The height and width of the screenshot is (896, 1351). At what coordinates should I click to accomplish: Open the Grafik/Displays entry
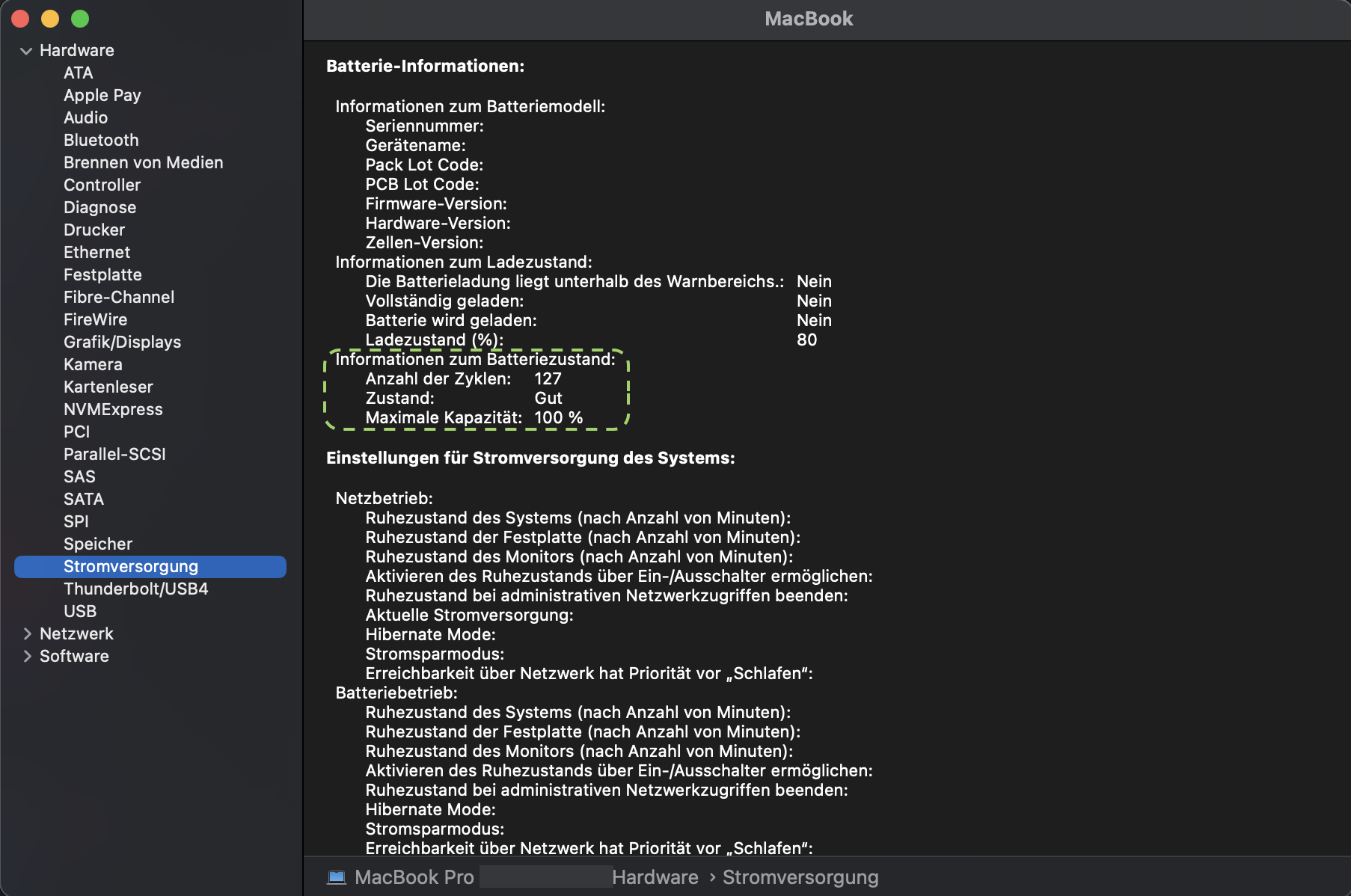[x=122, y=343]
